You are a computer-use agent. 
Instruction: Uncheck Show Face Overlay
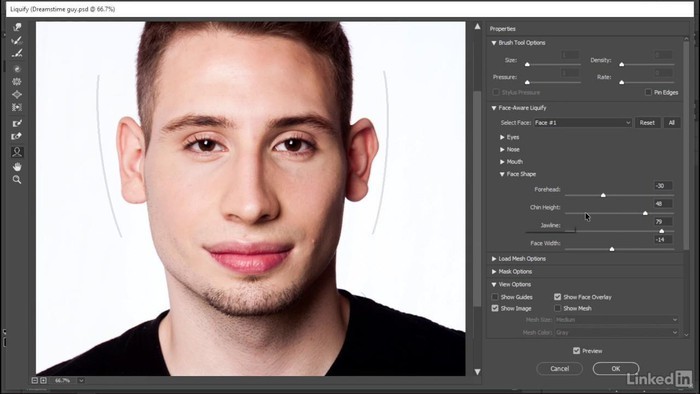pyautogui.click(x=558, y=297)
